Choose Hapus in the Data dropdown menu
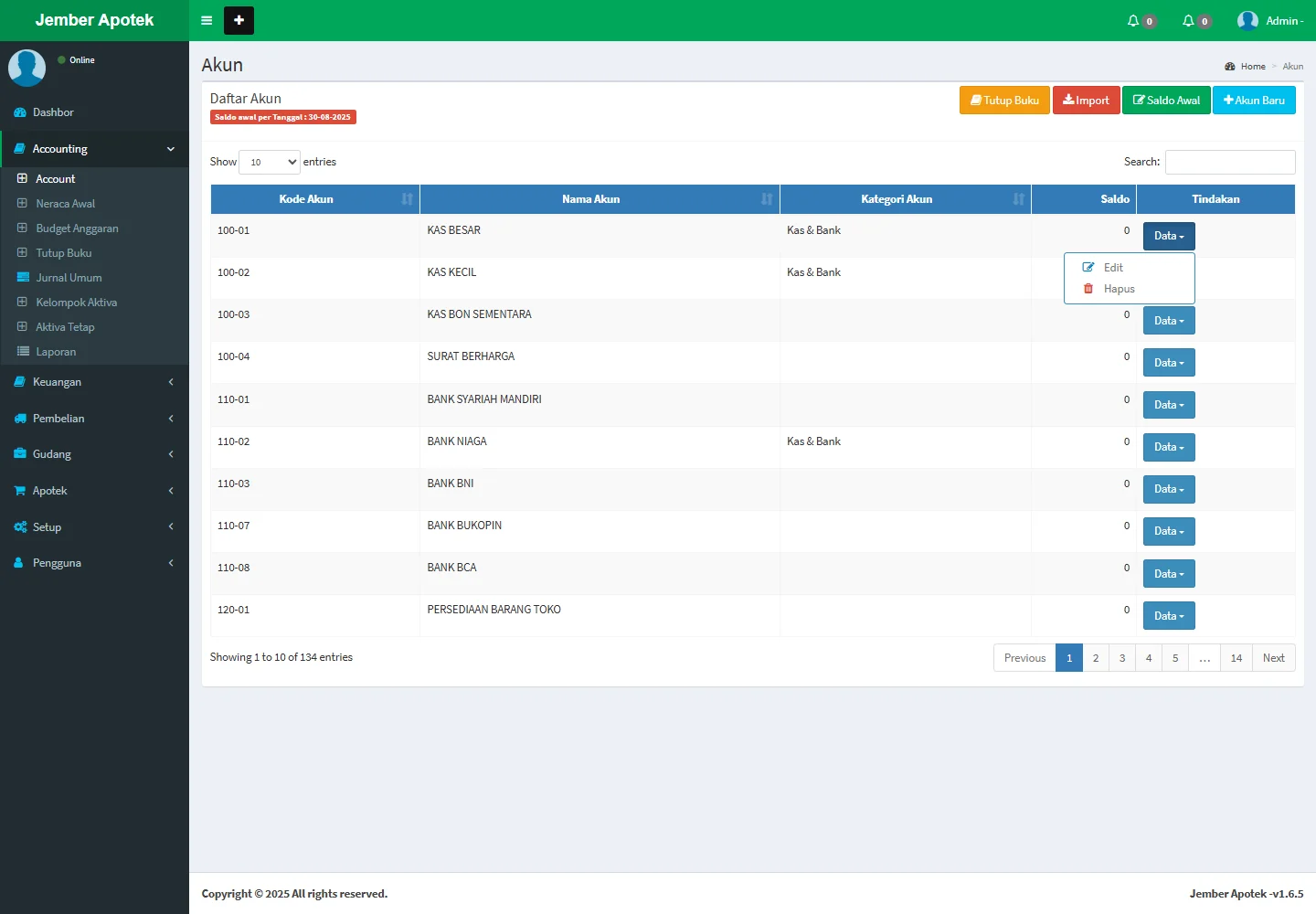 tap(1118, 289)
